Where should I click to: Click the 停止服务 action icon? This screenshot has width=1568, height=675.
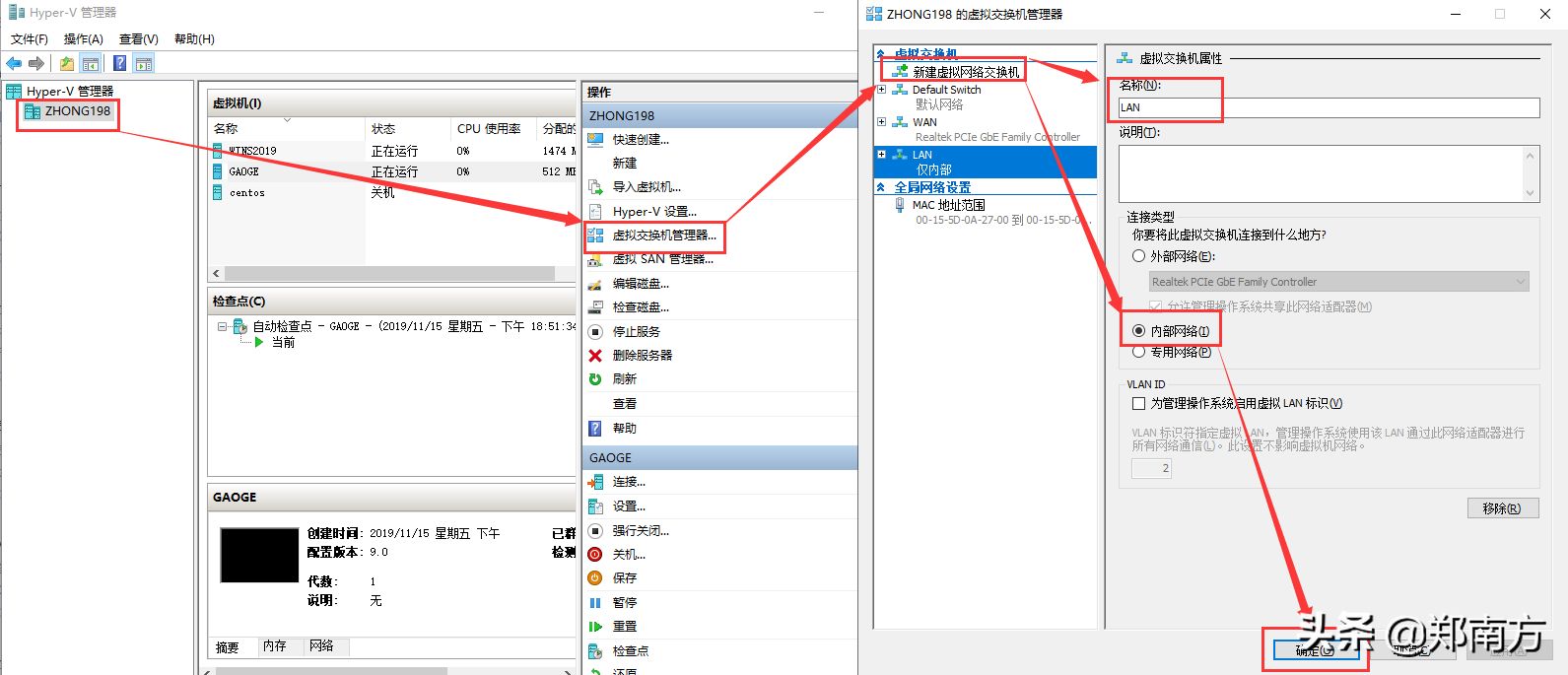tap(595, 332)
